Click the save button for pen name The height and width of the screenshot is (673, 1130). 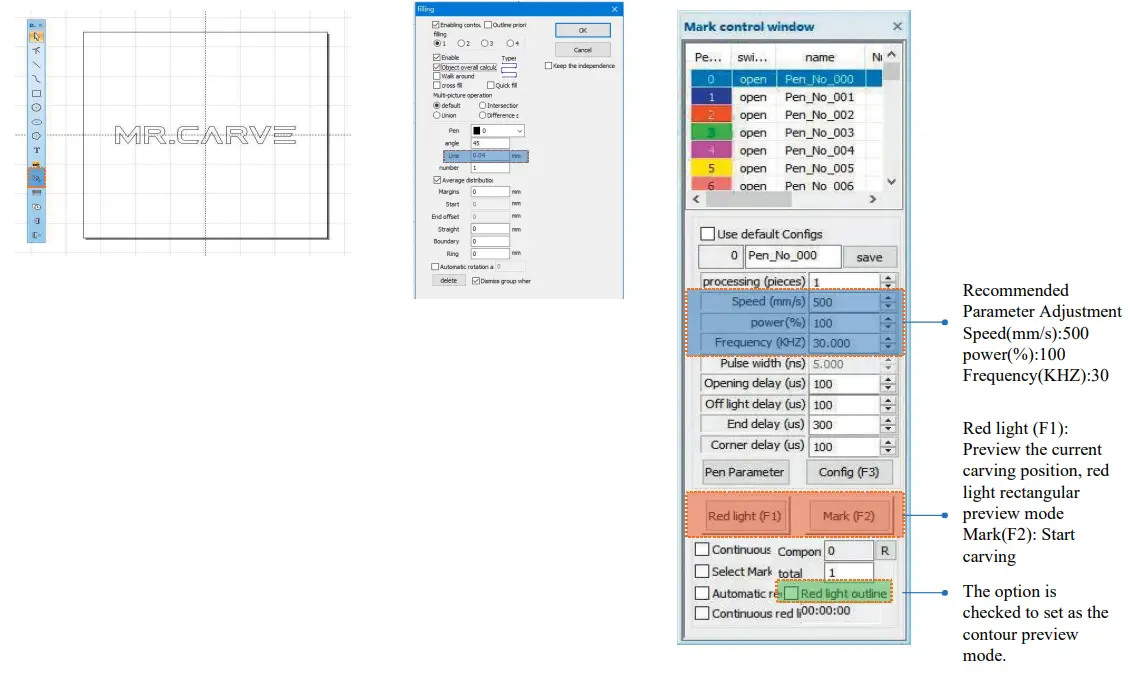click(869, 257)
